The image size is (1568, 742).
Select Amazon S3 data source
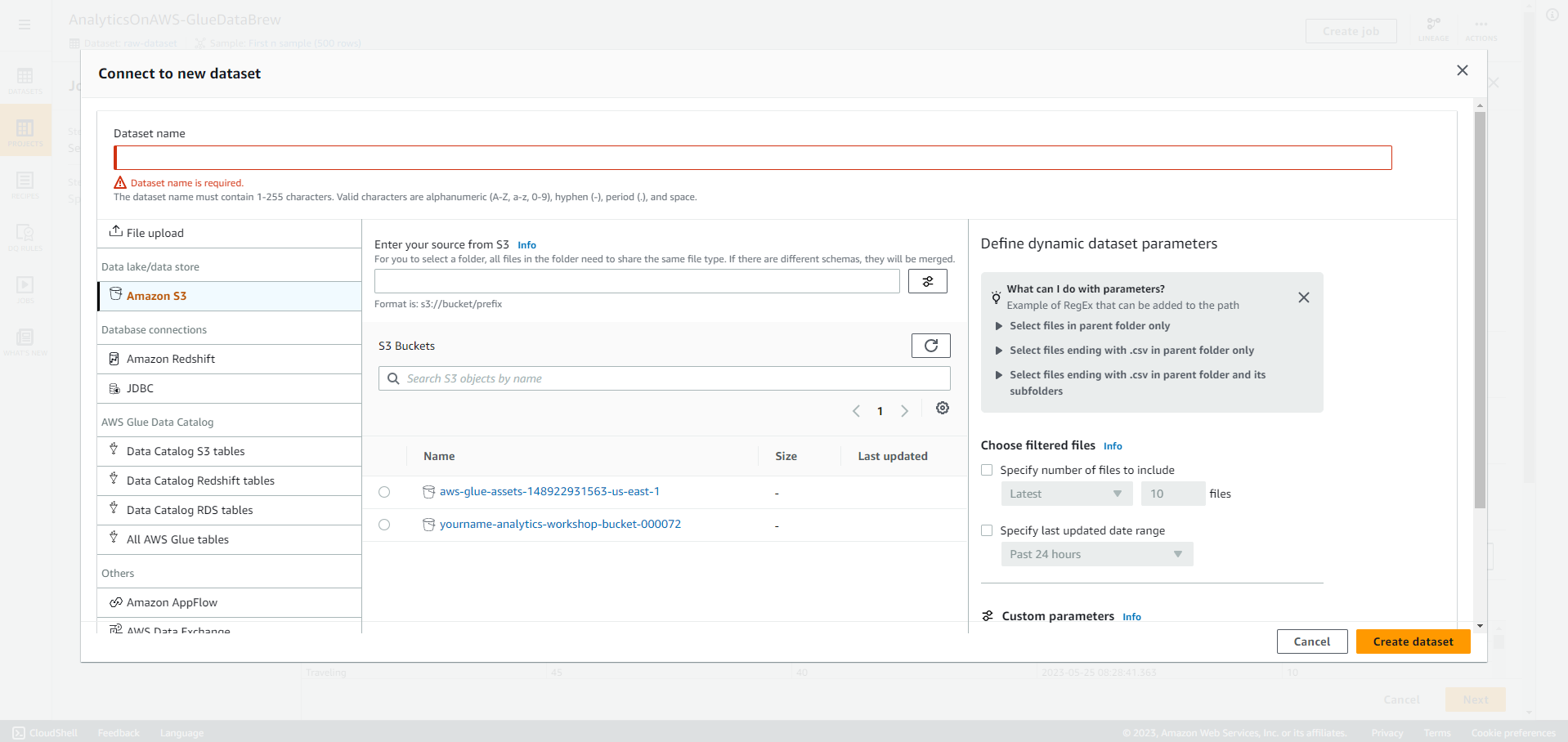(x=229, y=296)
